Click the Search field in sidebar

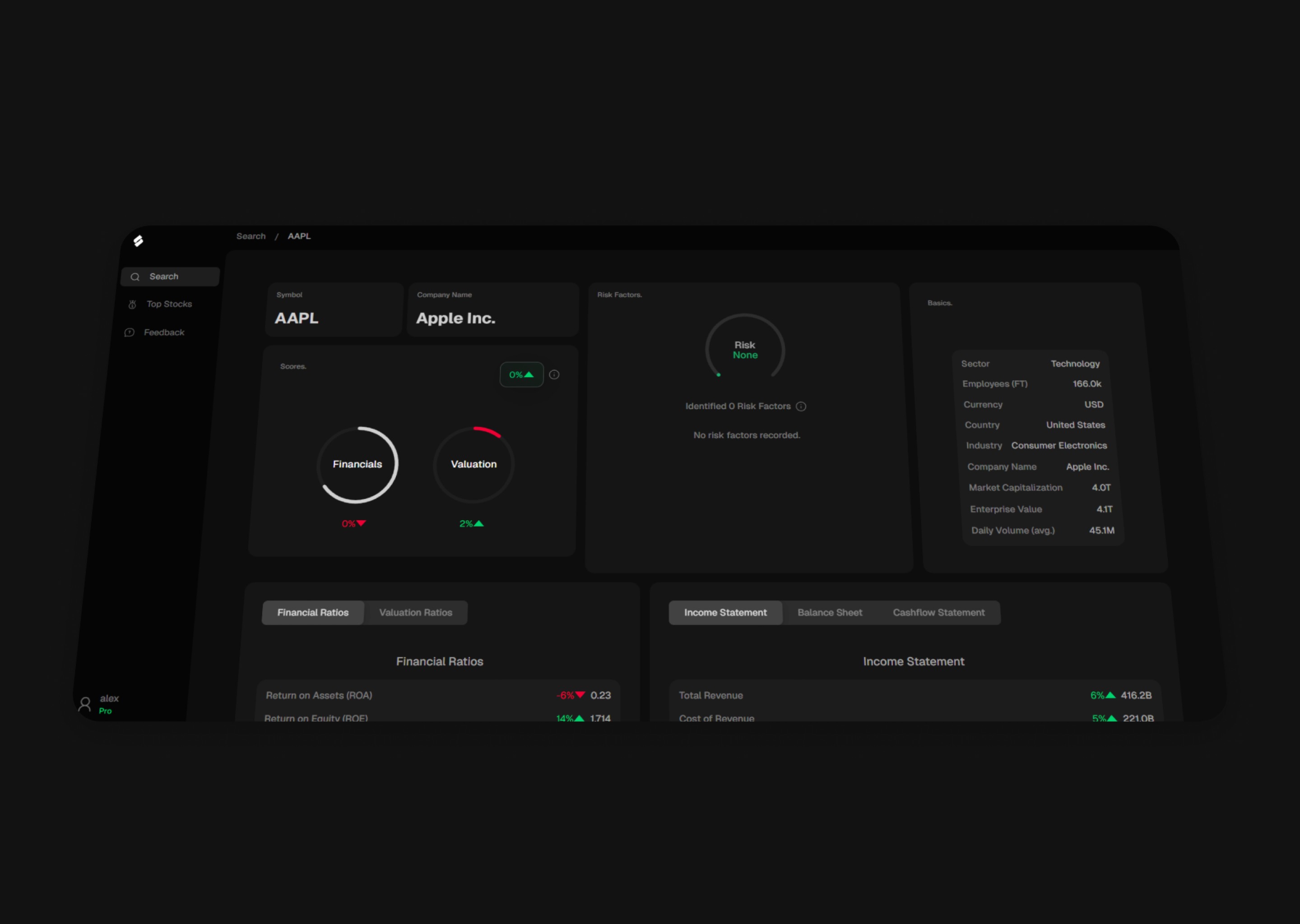171,277
